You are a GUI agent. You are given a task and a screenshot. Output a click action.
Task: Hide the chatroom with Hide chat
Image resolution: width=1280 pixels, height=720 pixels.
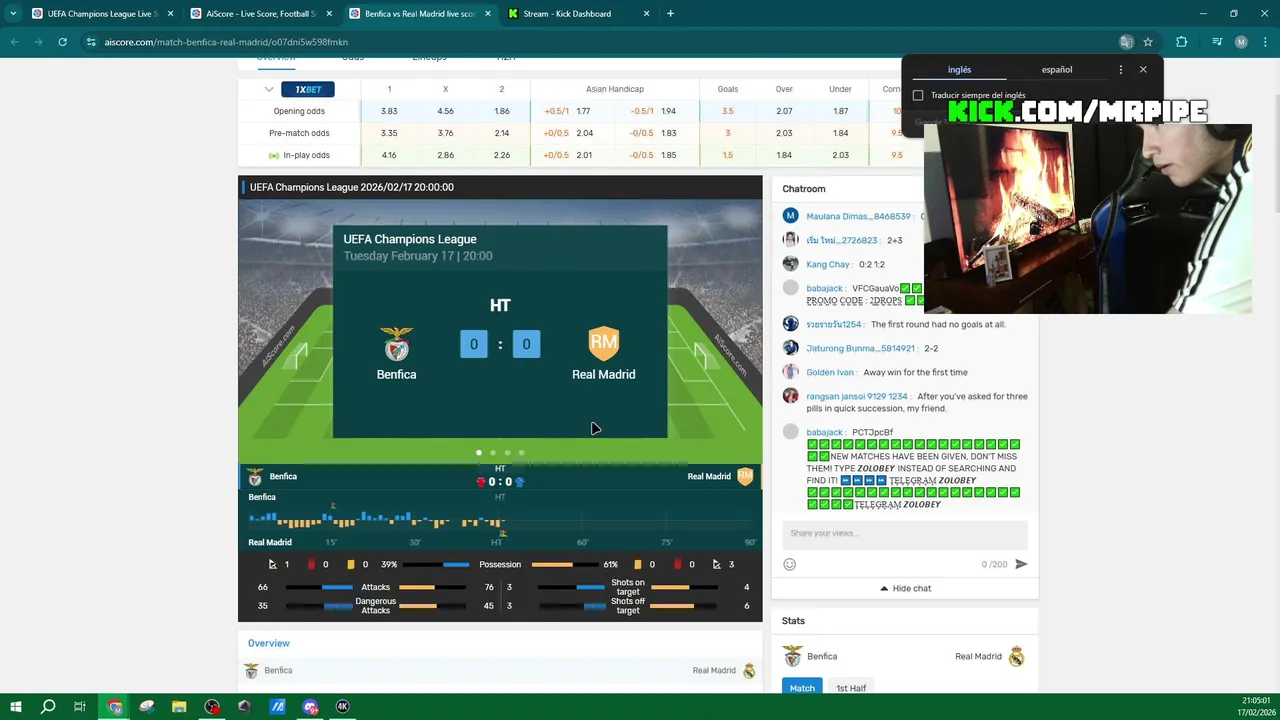(x=905, y=588)
